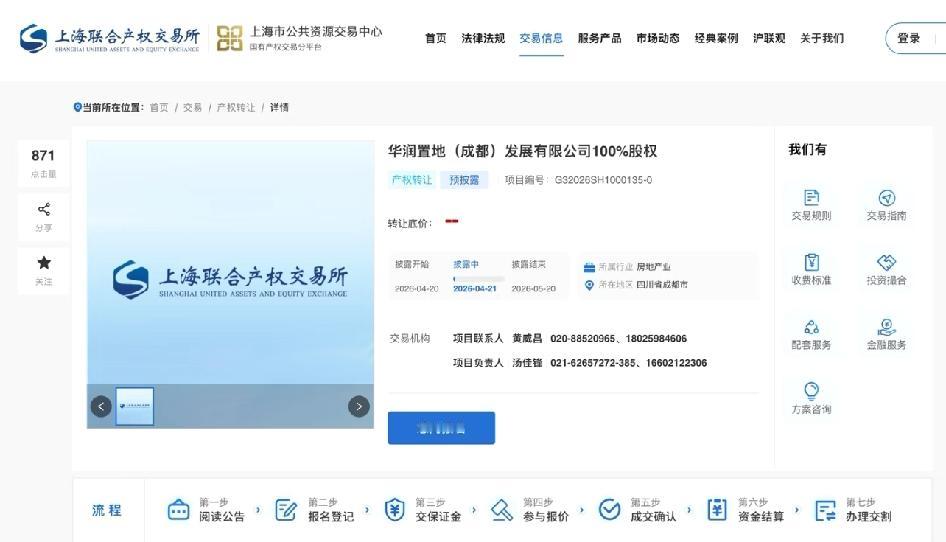Click the 流程 label
946x542 pixels.
point(107,510)
